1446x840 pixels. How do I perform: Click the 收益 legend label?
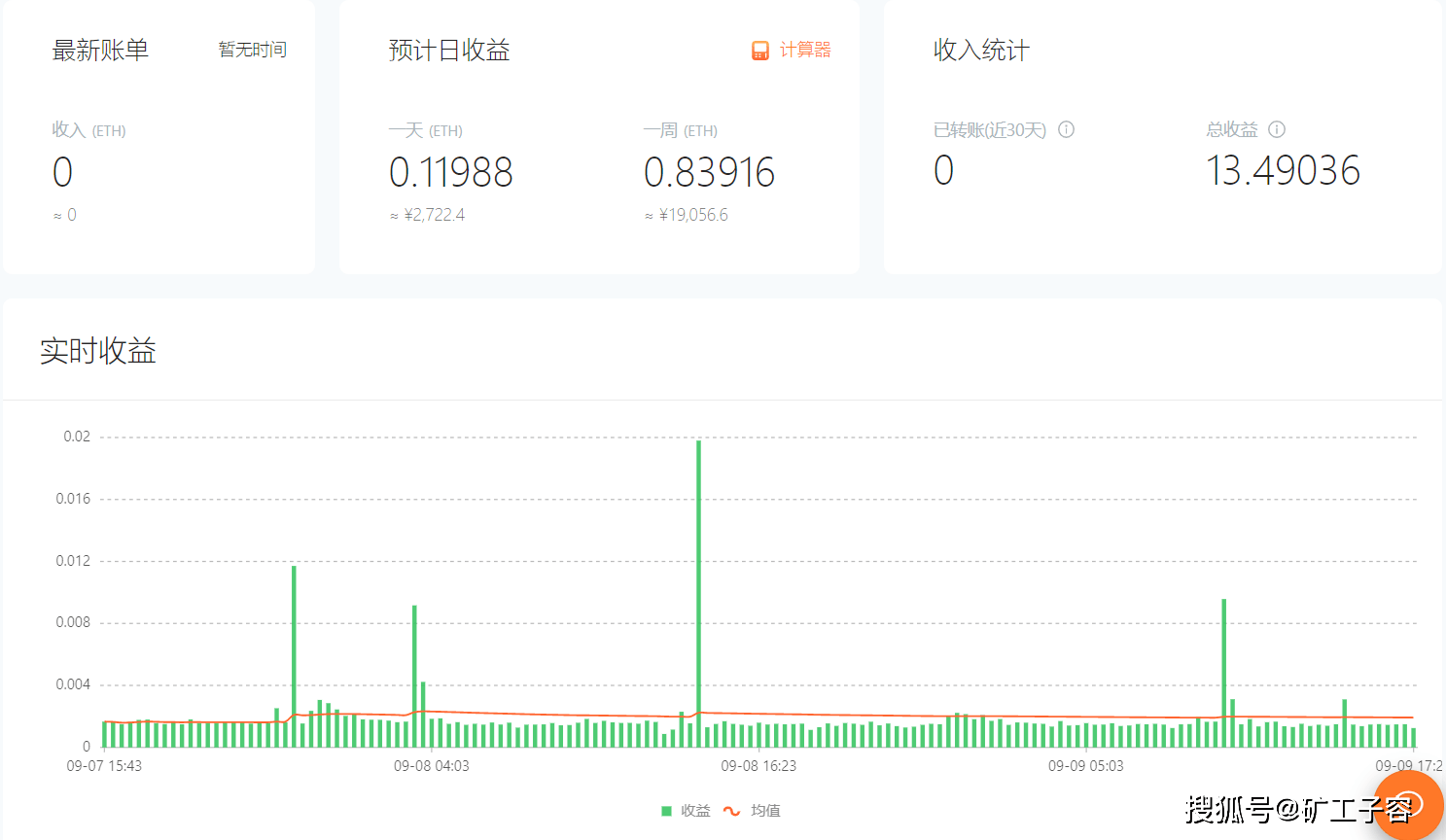click(695, 811)
